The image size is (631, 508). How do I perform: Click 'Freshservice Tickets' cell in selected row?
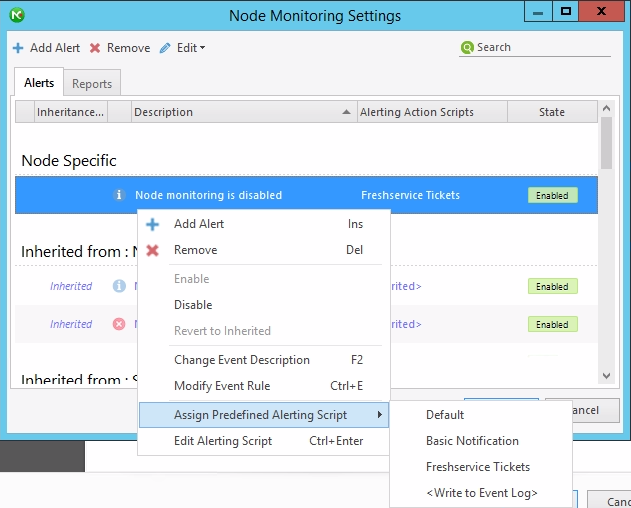(x=410, y=195)
